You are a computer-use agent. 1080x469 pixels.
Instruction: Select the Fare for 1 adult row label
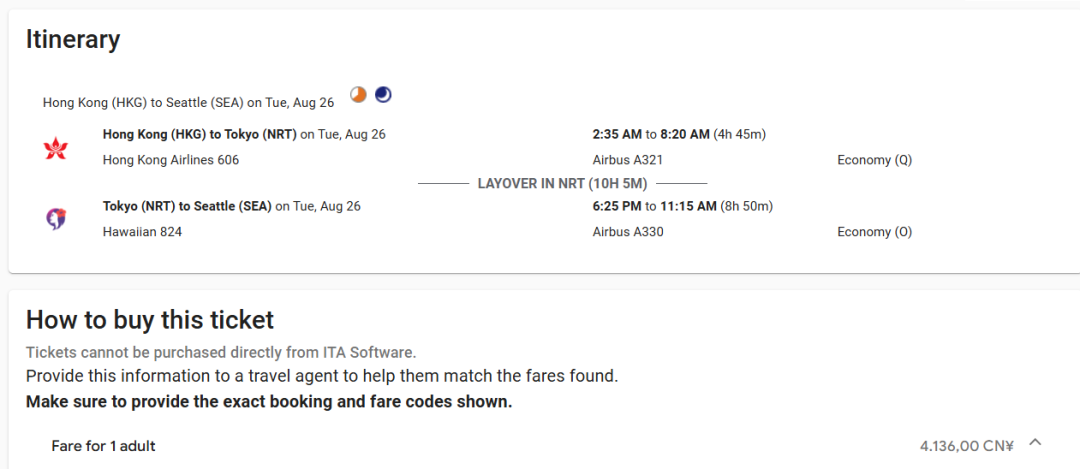pyautogui.click(x=103, y=446)
